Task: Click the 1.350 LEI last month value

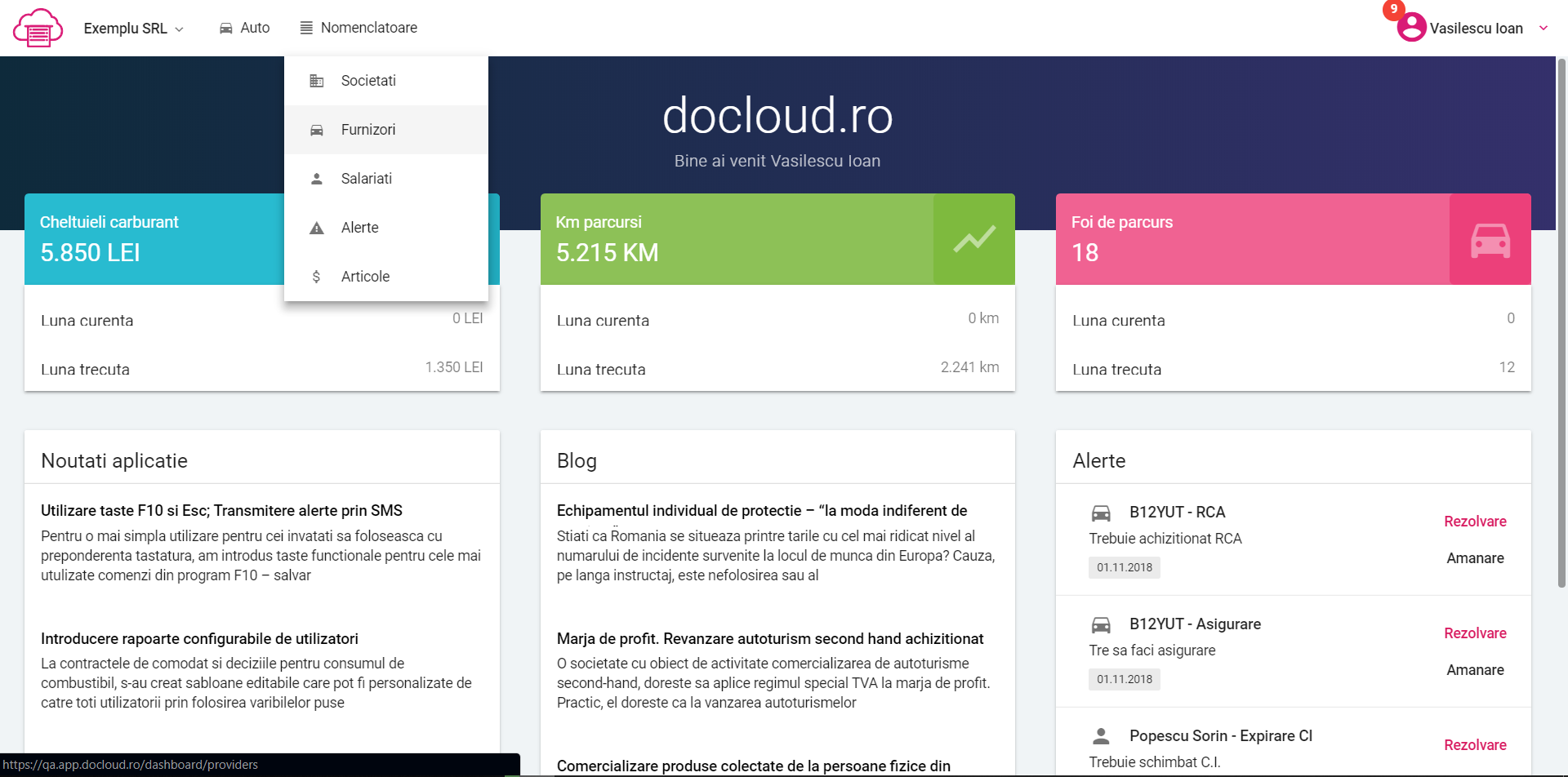Action: 454,367
